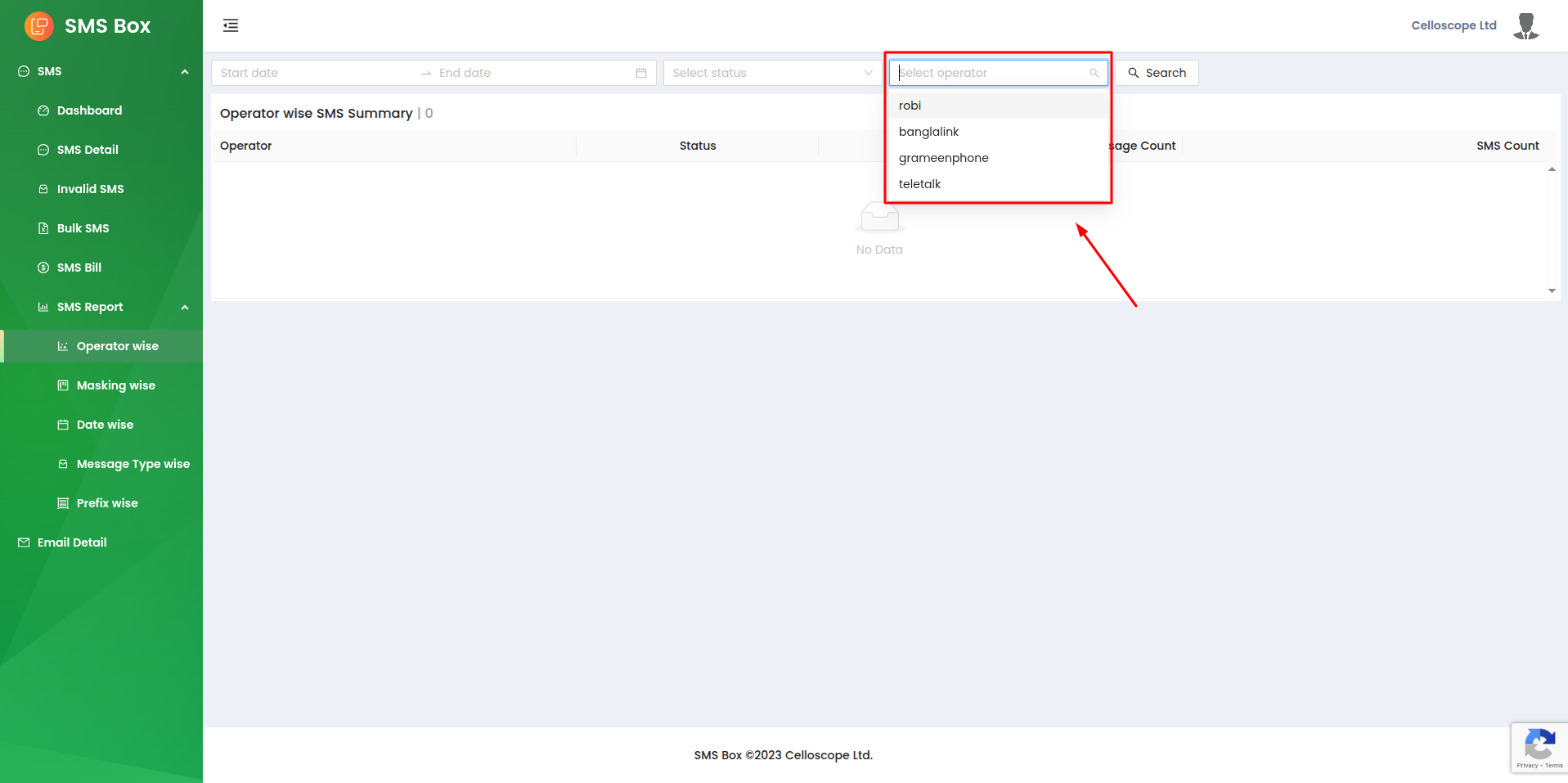Screen dimensions: 1568x783
Task: Expand the Select status dropdown
Action: tap(772, 73)
